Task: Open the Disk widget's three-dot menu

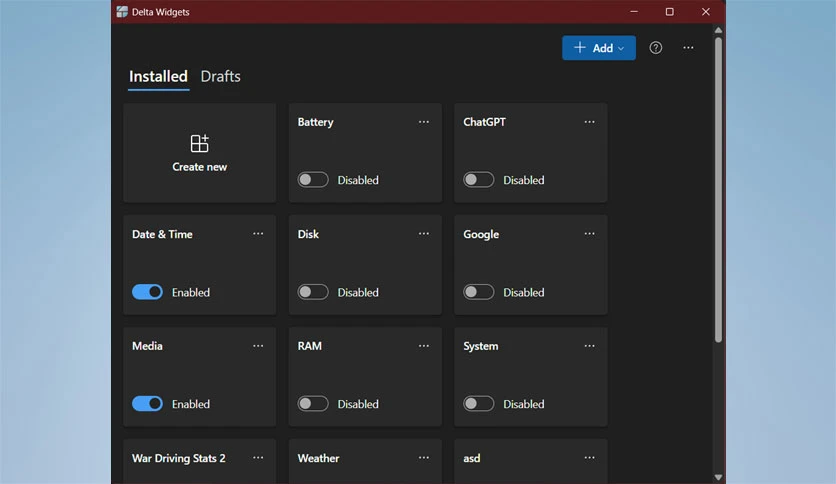Action: (424, 234)
